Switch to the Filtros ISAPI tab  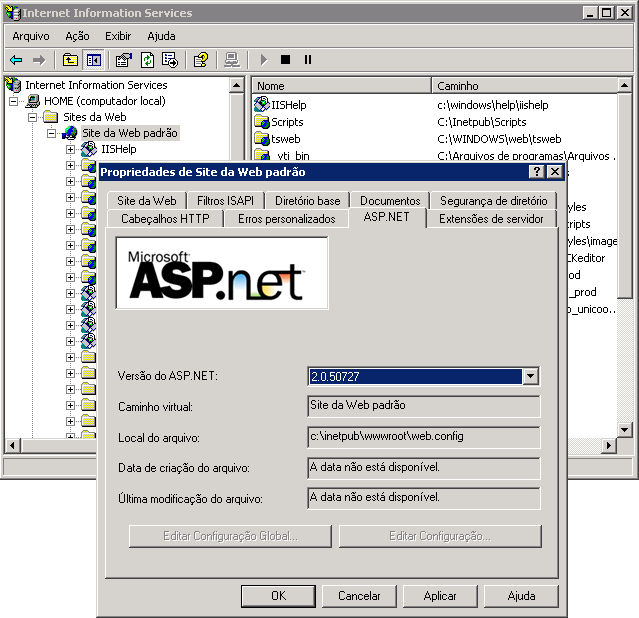pos(225,201)
